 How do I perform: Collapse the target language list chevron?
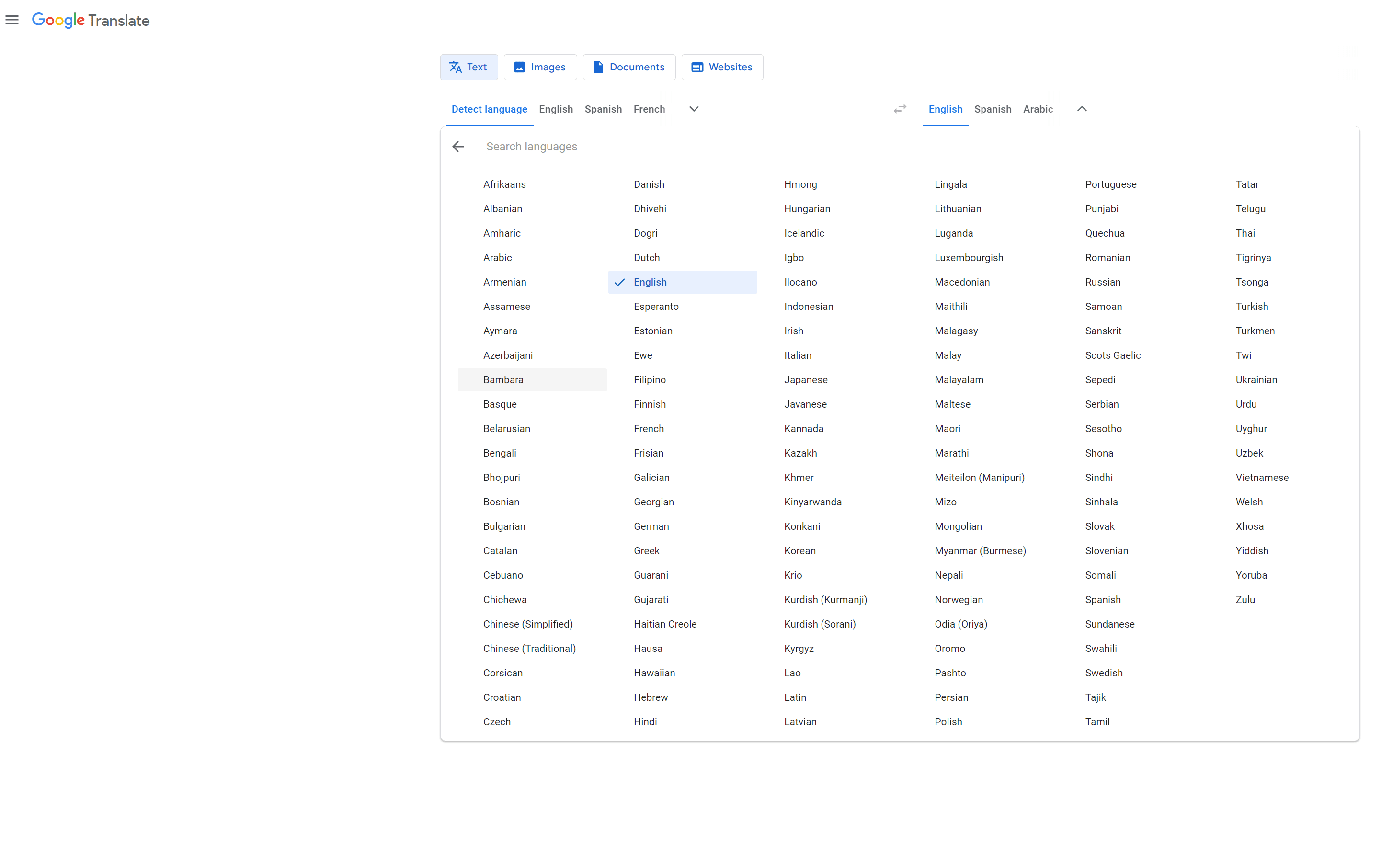point(1082,109)
